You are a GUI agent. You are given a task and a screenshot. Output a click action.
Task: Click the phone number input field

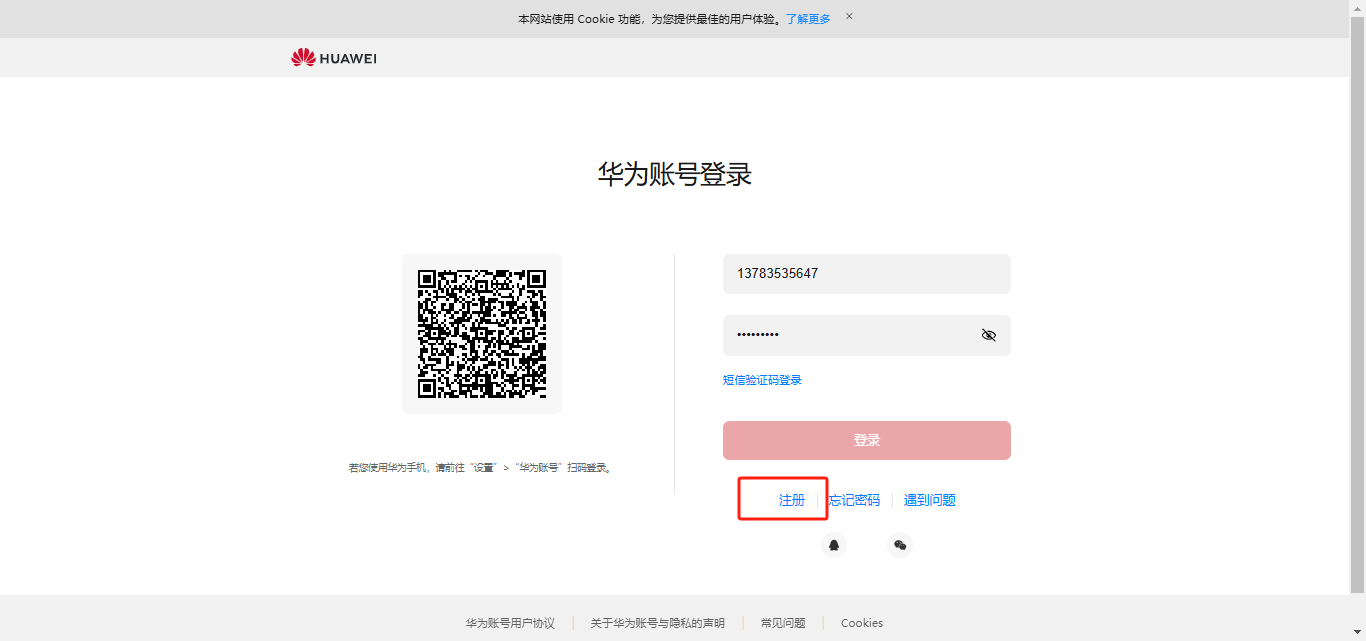pos(866,273)
